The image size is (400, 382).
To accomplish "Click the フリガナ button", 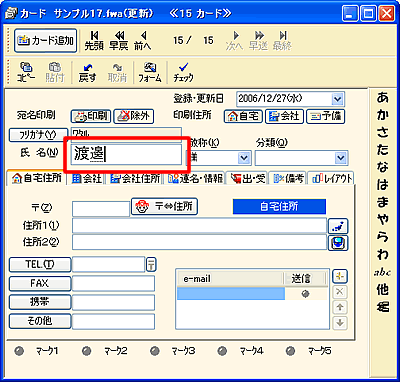I will pyautogui.click(x=38, y=134).
